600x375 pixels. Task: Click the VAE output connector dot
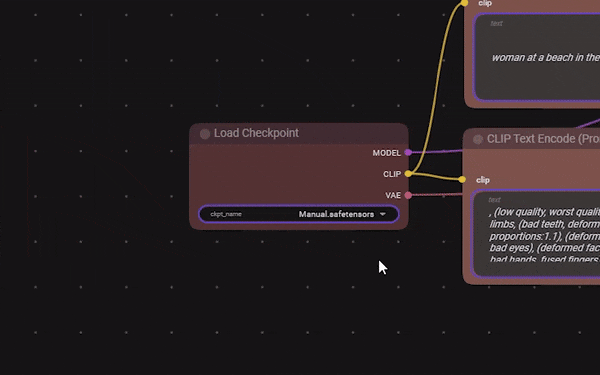click(x=408, y=195)
